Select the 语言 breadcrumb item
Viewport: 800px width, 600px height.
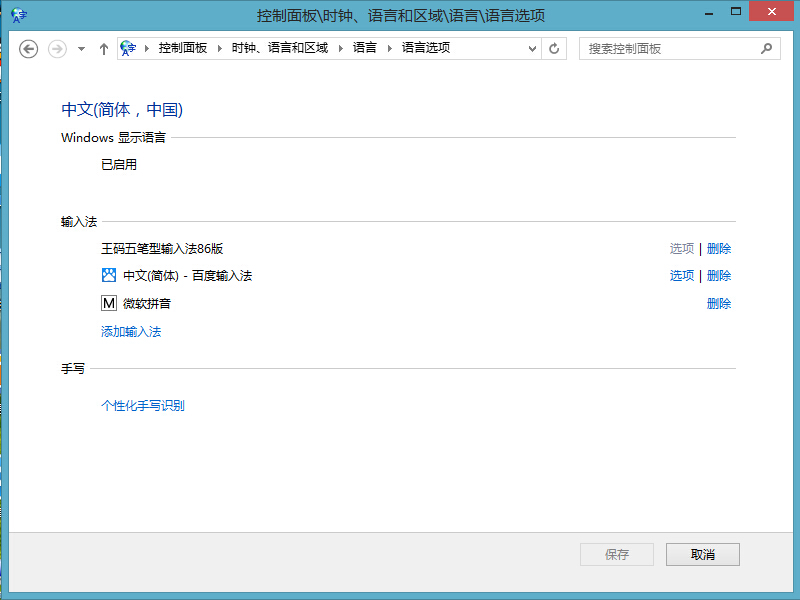click(x=365, y=48)
